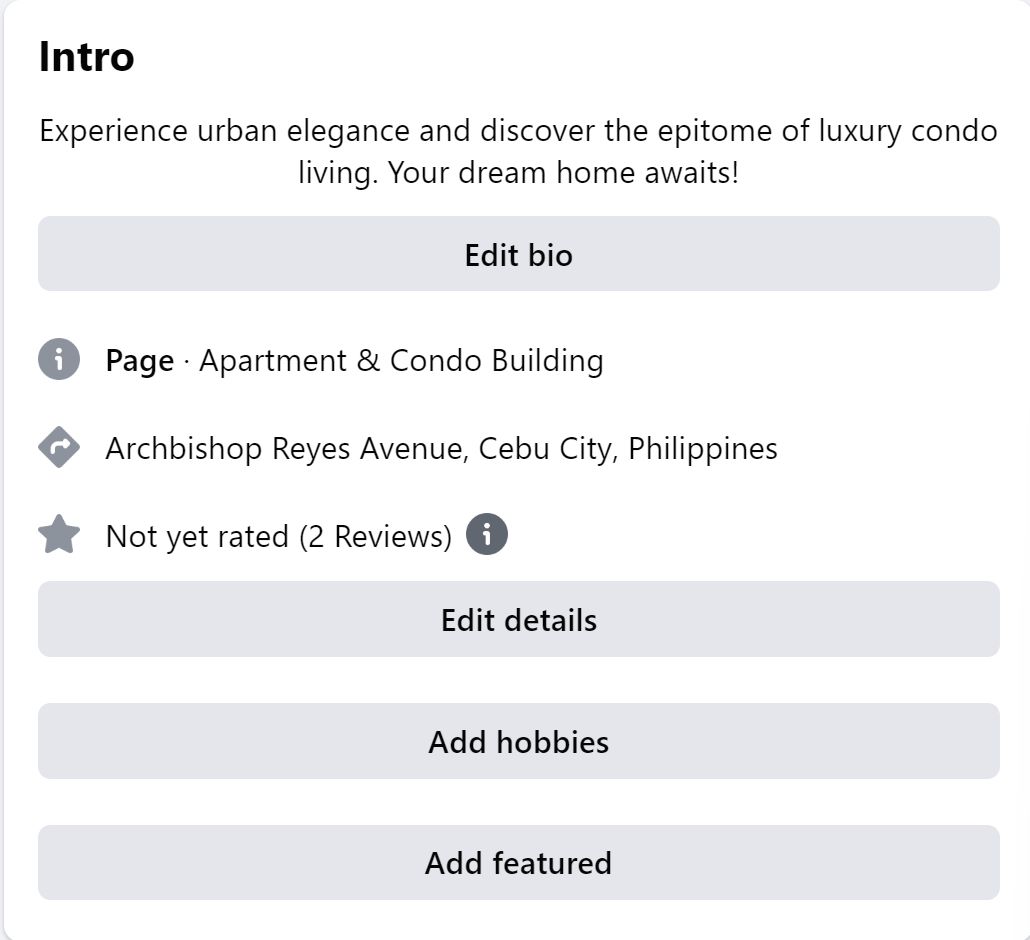Open the 2 Reviews count
The image size is (1030, 940).
[x=375, y=537]
